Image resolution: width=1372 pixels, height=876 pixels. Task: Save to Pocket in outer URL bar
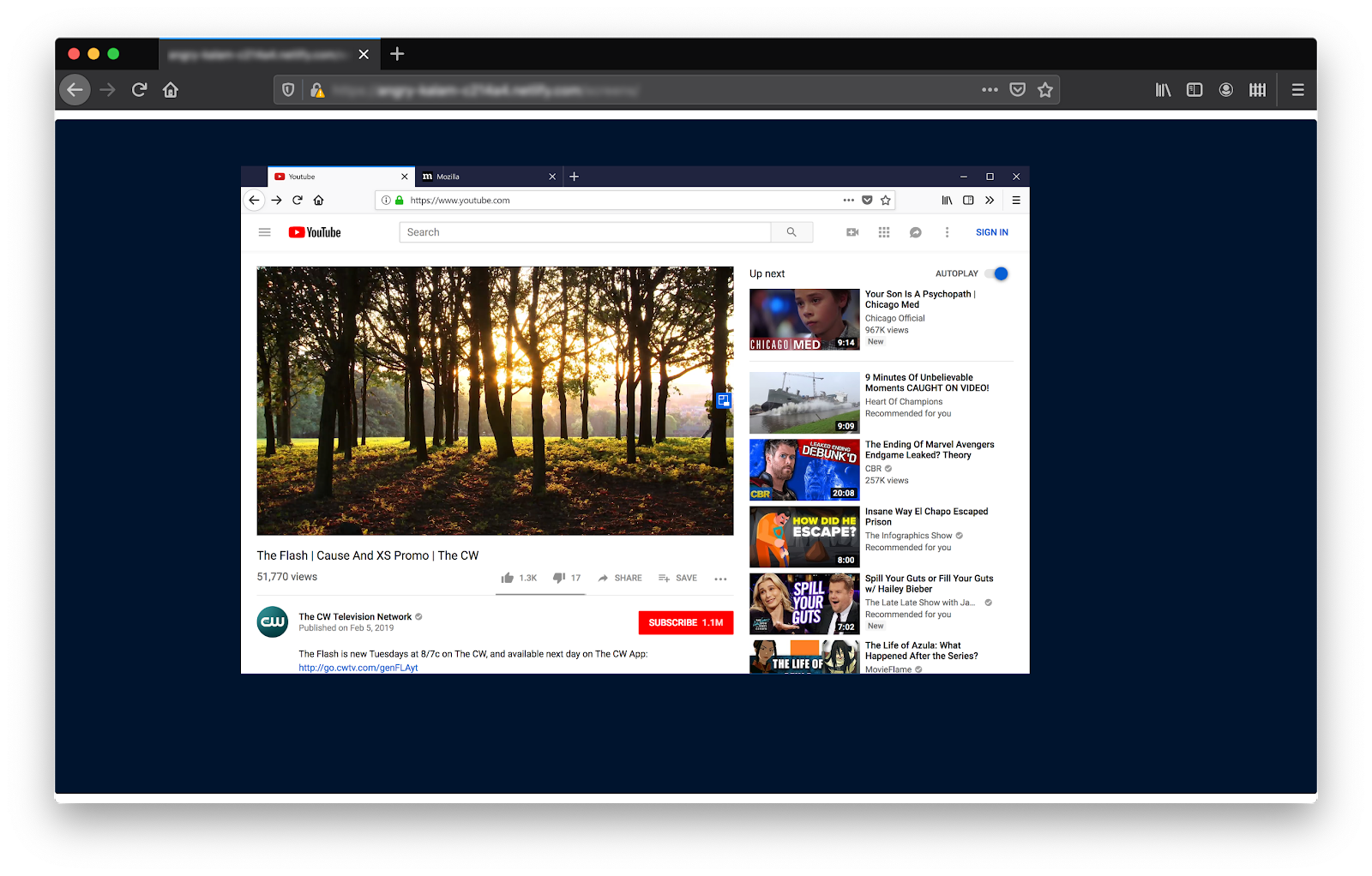[x=1017, y=89]
